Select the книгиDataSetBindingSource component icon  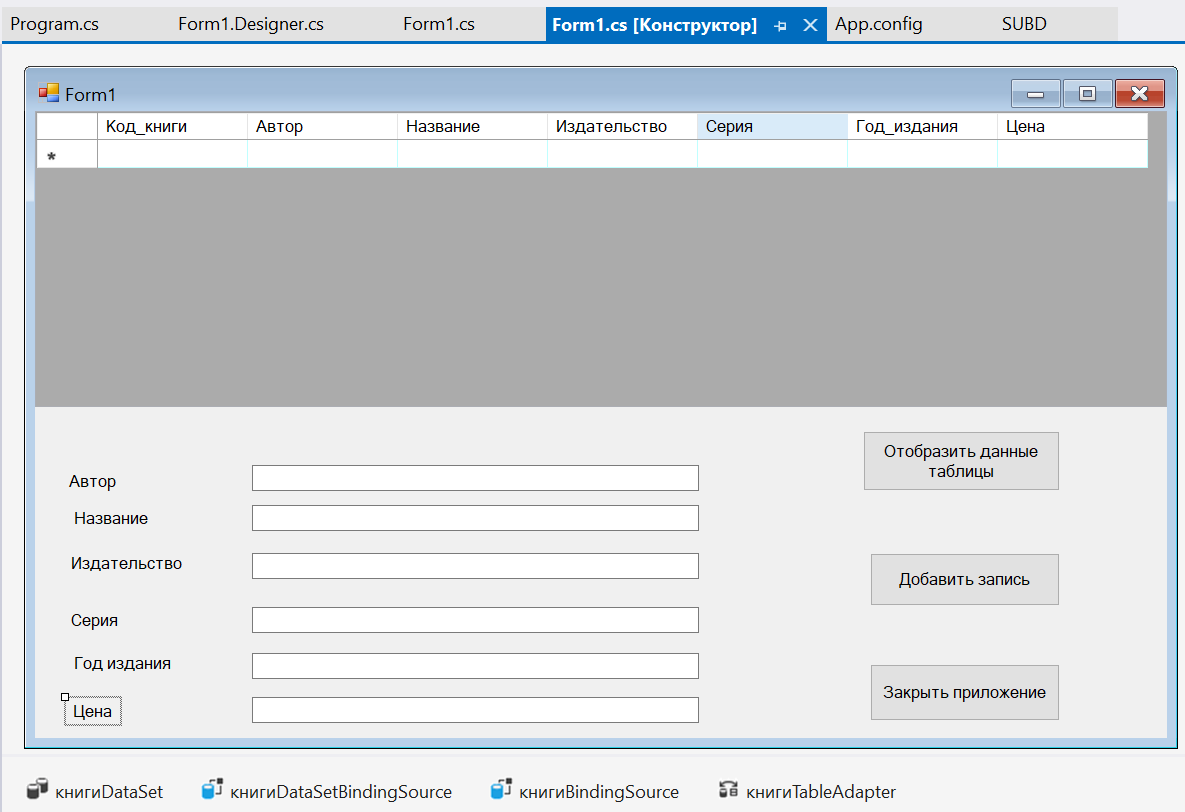212,790
